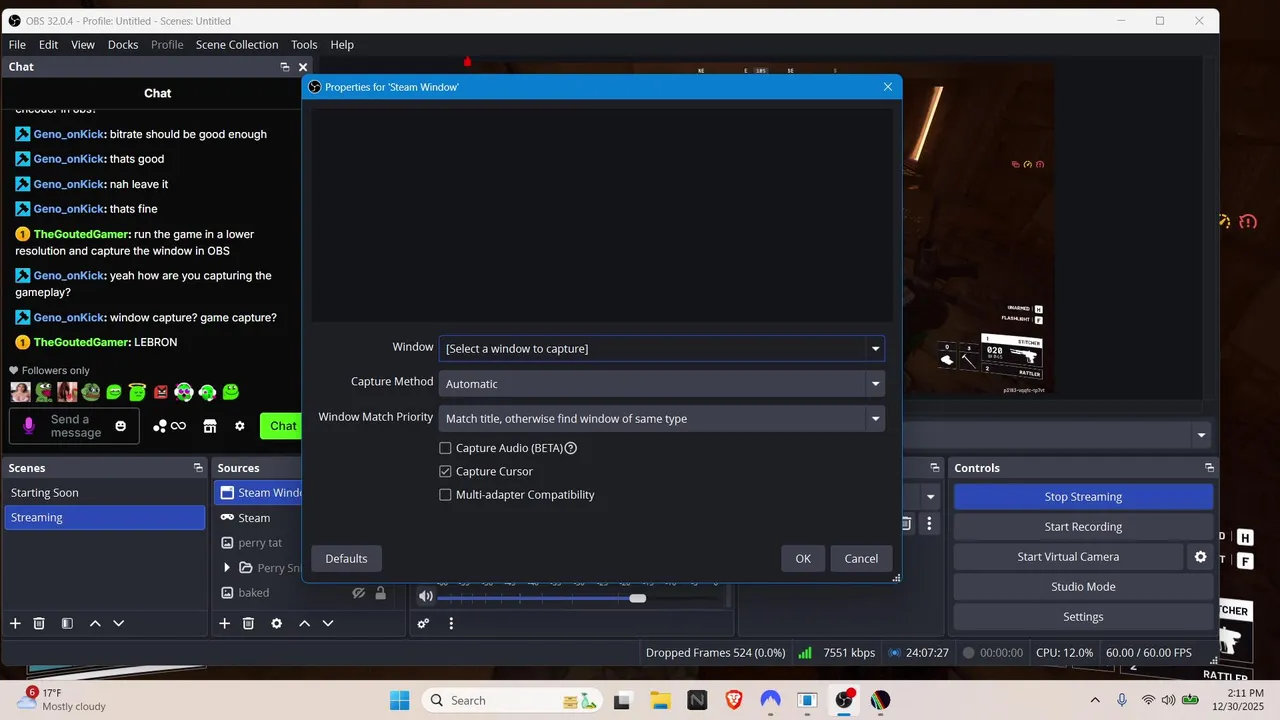Open the Help menu
The image size is (1280, 720).
pyautogui.click(x=342, y=44)
